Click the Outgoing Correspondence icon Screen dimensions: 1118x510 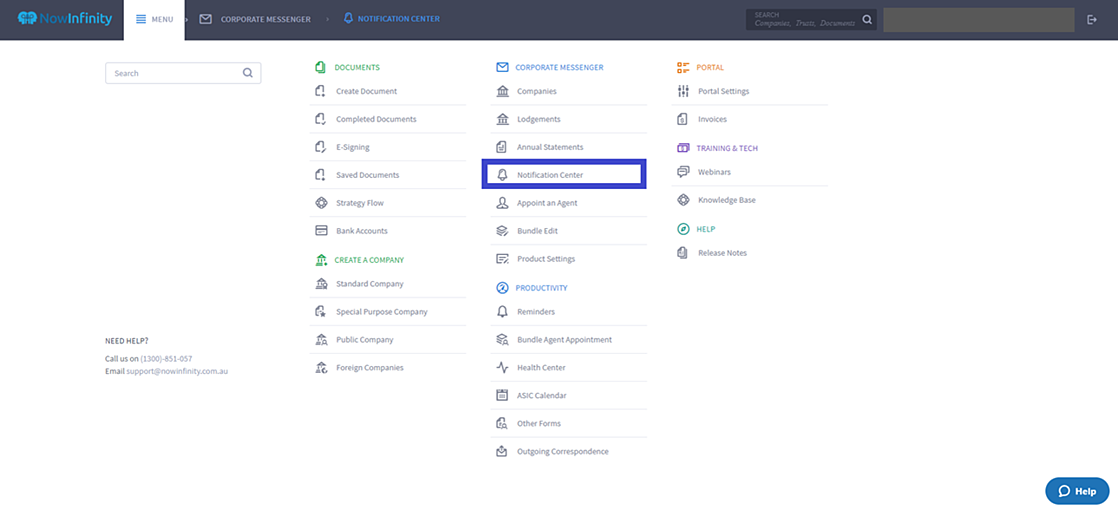click(502, 451)
